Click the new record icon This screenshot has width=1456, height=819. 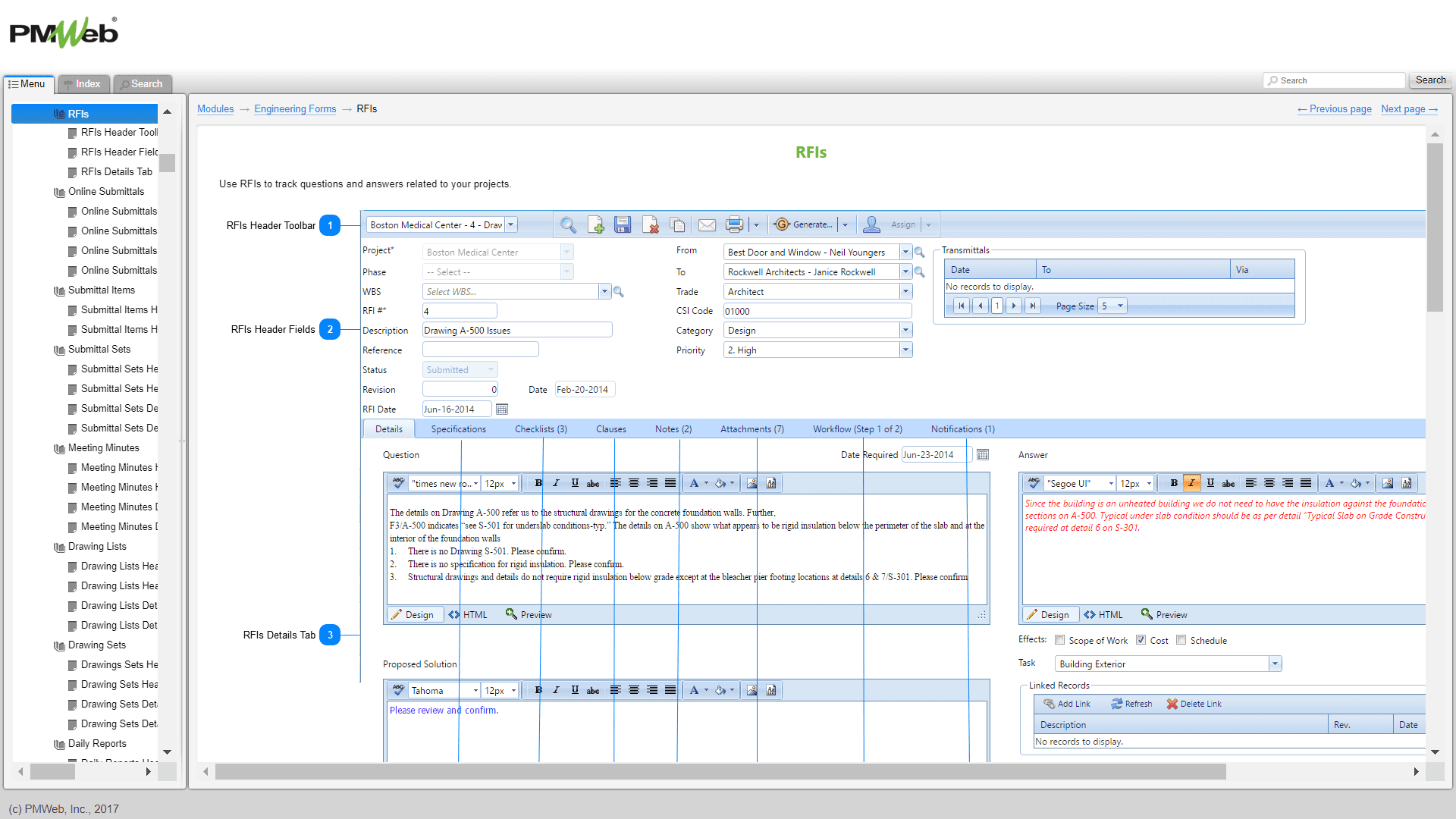(x=596, y=225)
